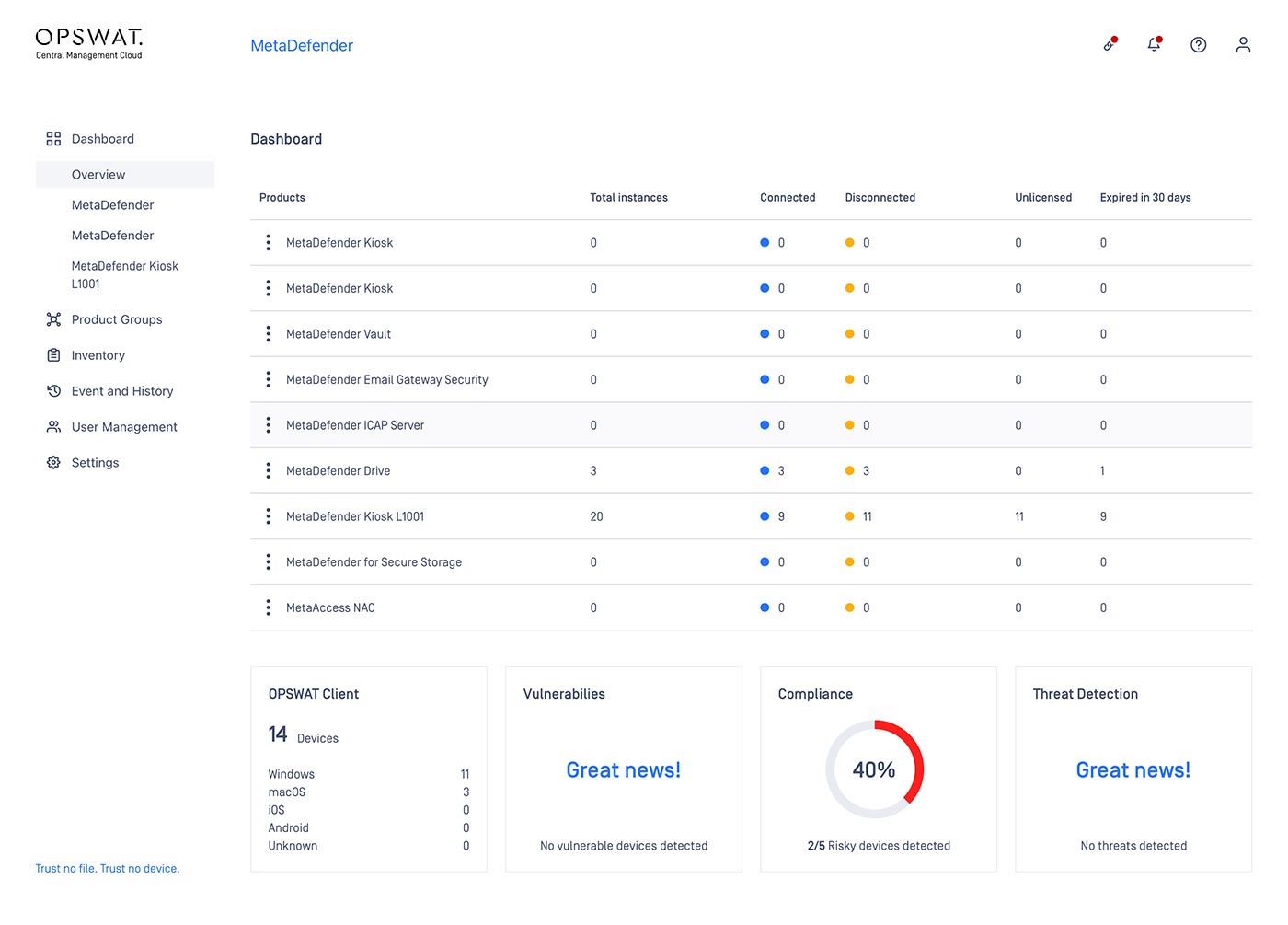Click the Inventory clipboard icon
The height and width of the screenshot is (925, 1288).
(x=53, y=355)
